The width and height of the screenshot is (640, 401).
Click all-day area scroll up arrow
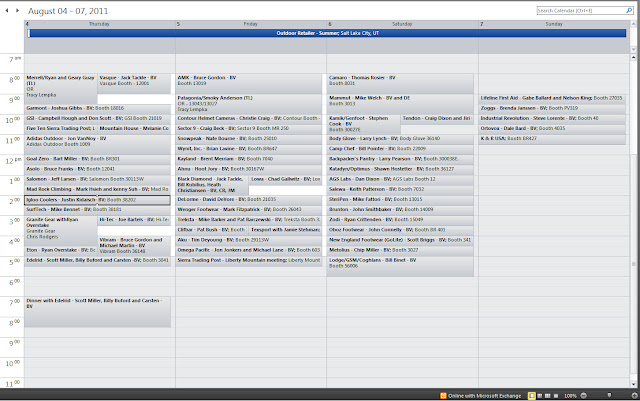click(x=633, y=25)
